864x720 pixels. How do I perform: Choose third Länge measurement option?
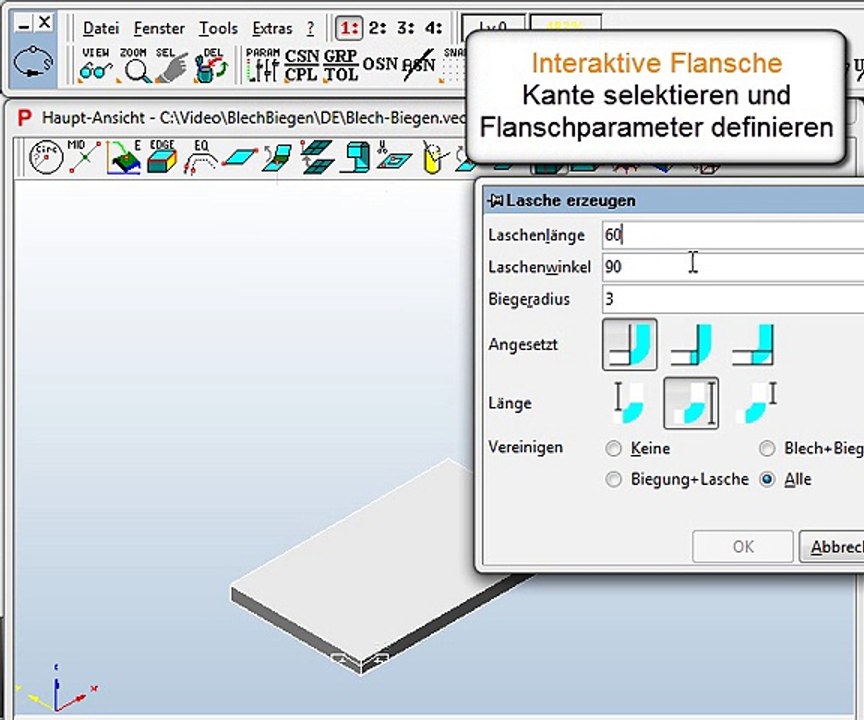[758, 403]
